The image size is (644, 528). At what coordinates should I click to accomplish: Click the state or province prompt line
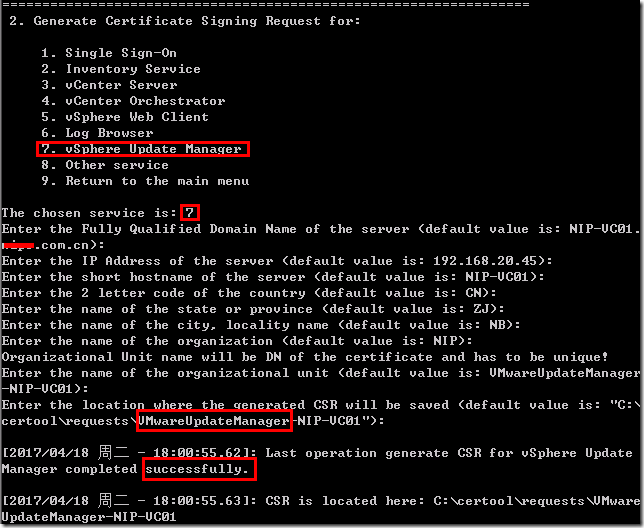pos(253,309)
